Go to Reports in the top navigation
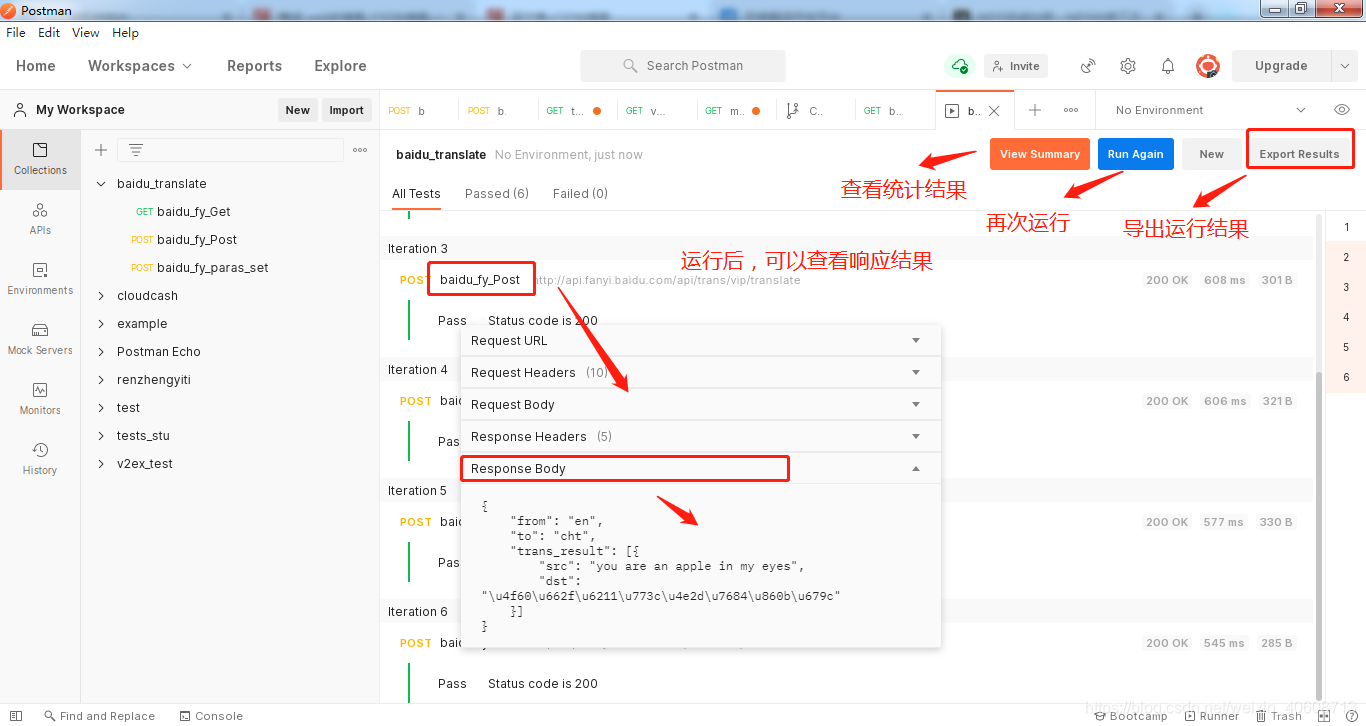1366x726 pixels. (254, 66)
